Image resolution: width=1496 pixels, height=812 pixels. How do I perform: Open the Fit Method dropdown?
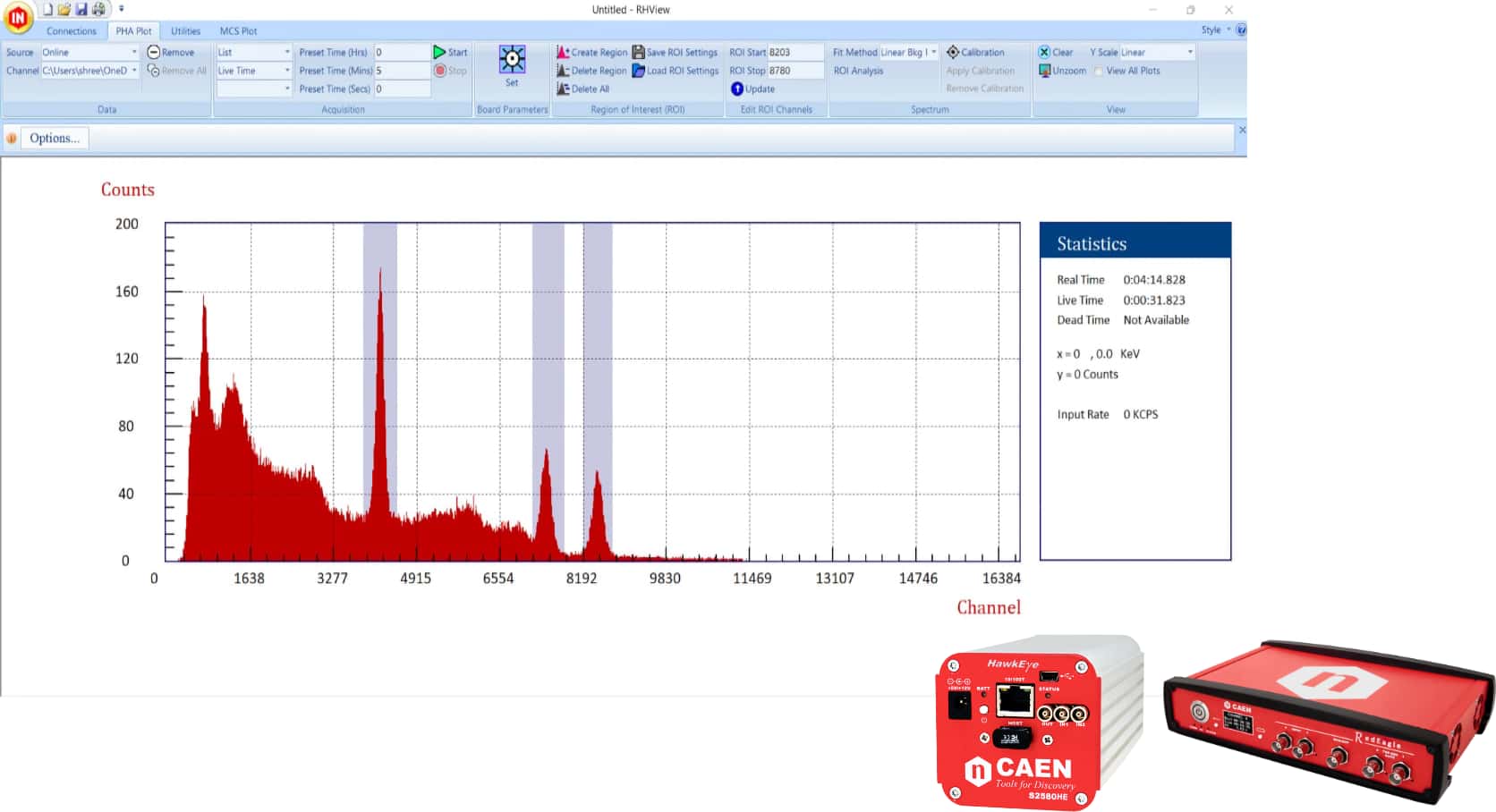tap(908, 52)
